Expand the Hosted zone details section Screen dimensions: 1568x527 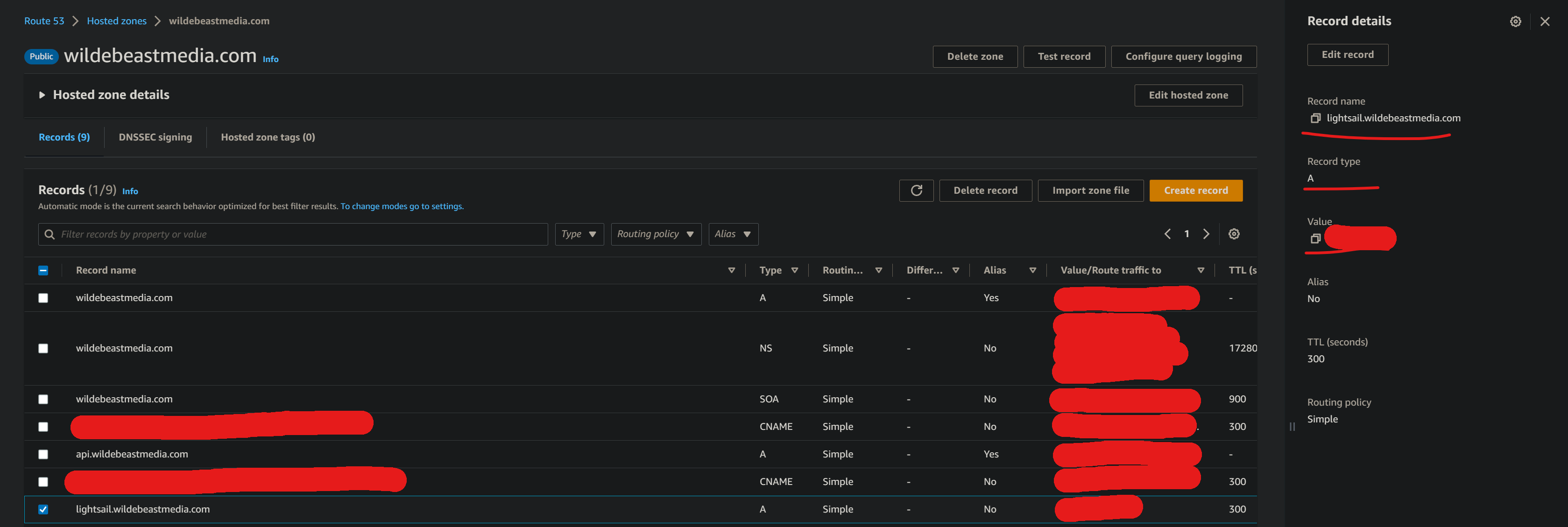pyautogui.click(x=42, y=95)
